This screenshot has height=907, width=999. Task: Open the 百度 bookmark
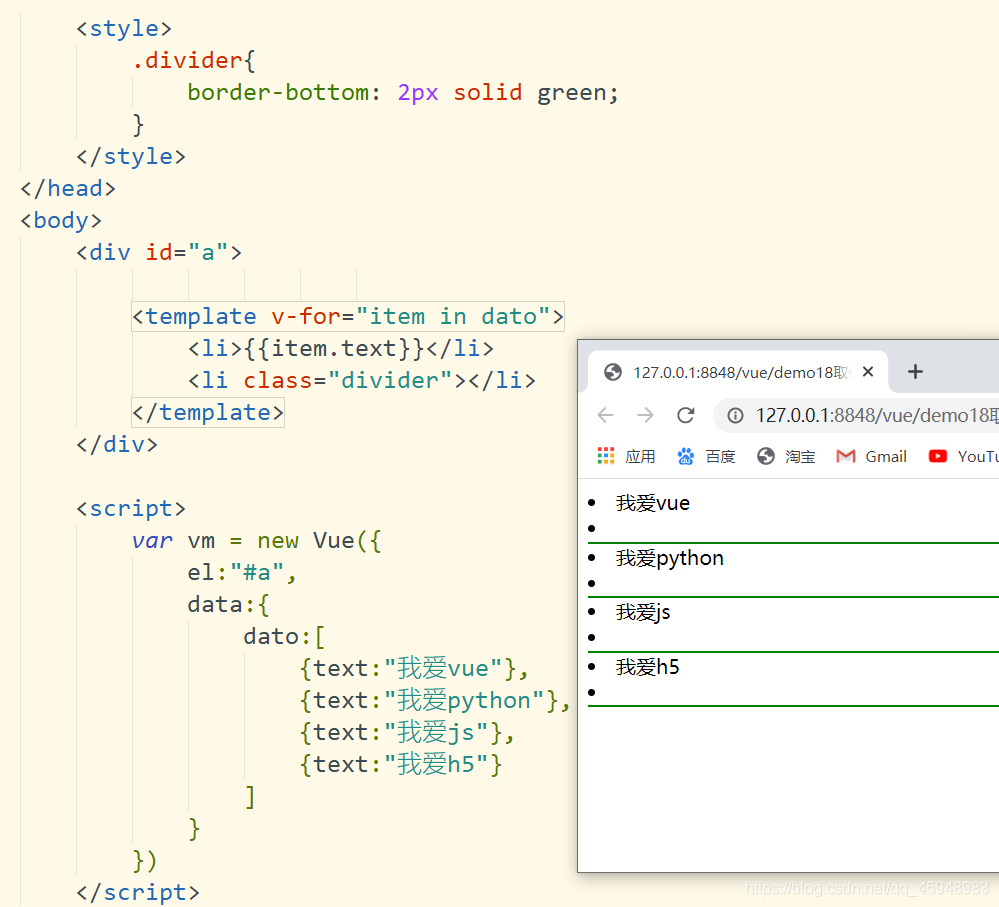tap(706, 456)
